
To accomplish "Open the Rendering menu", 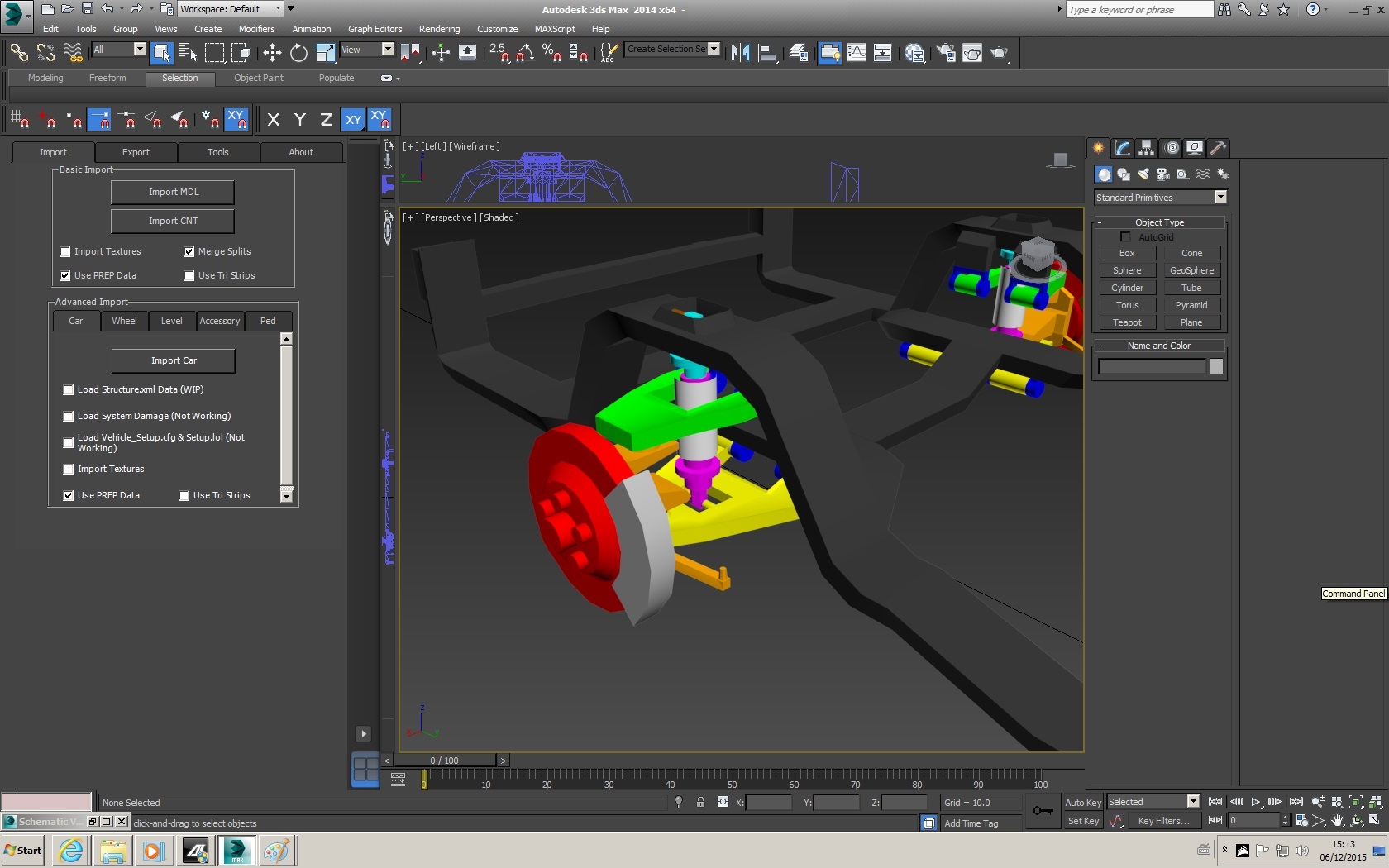I will (439, 29).
